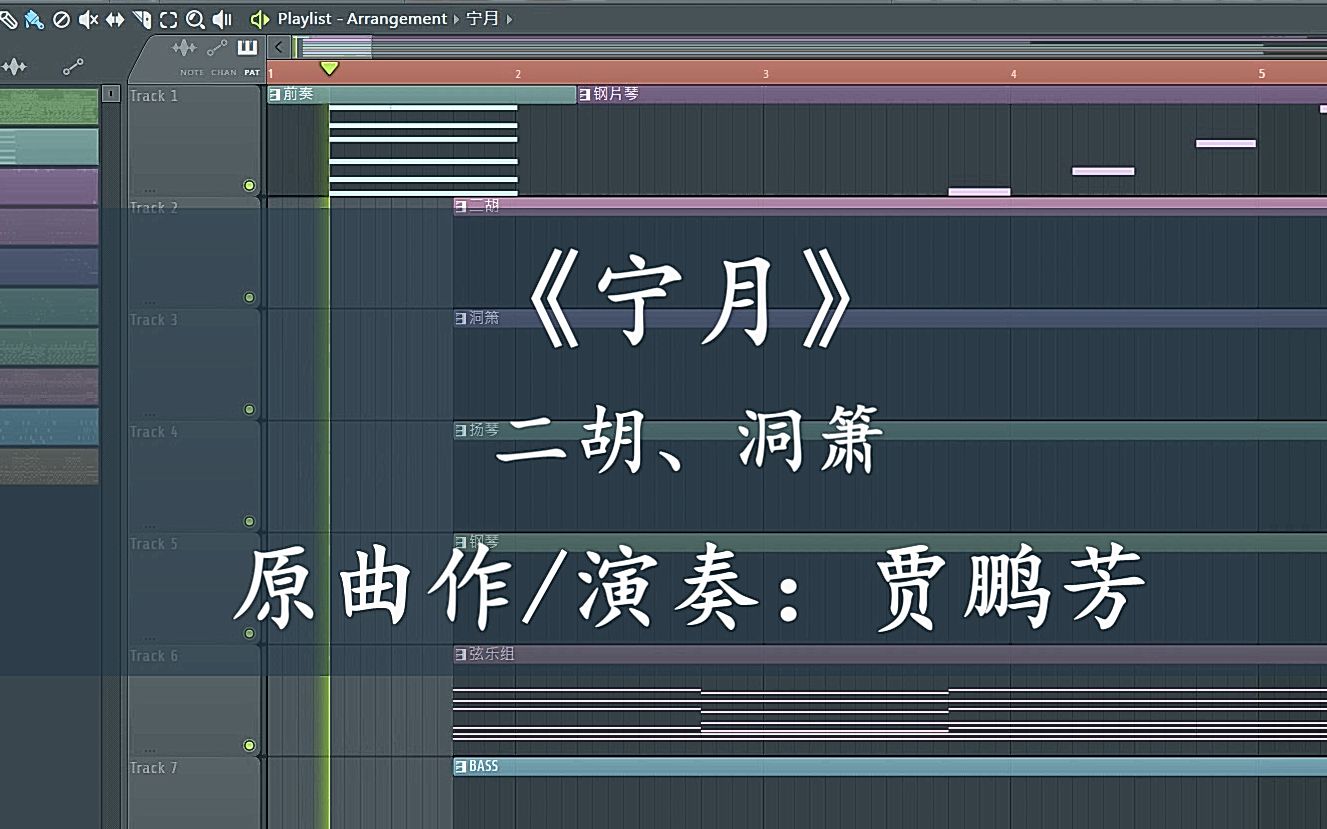Select the bright blue pattern in the picker
Screen dimensions: 1327x829
tap(49, 426)
